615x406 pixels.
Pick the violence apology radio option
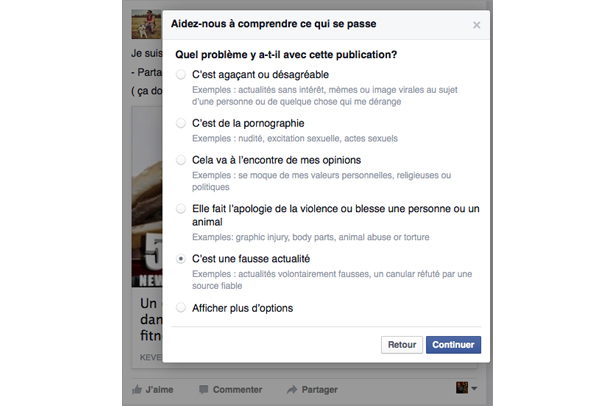tap(181, 209)
